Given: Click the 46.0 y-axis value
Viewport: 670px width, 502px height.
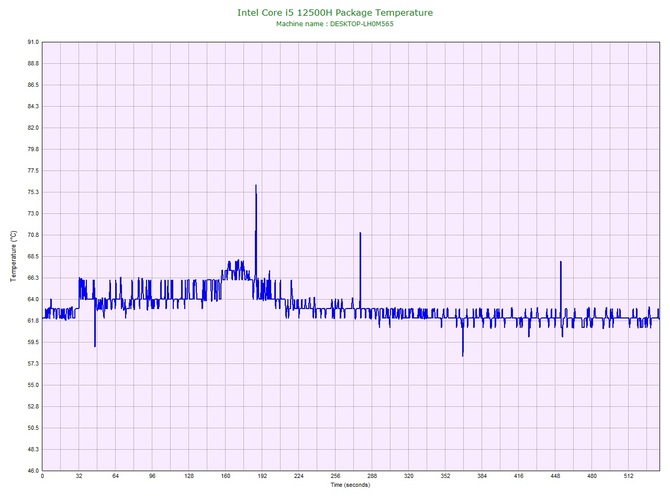Looking at the screenshot, I should (33, 471).
